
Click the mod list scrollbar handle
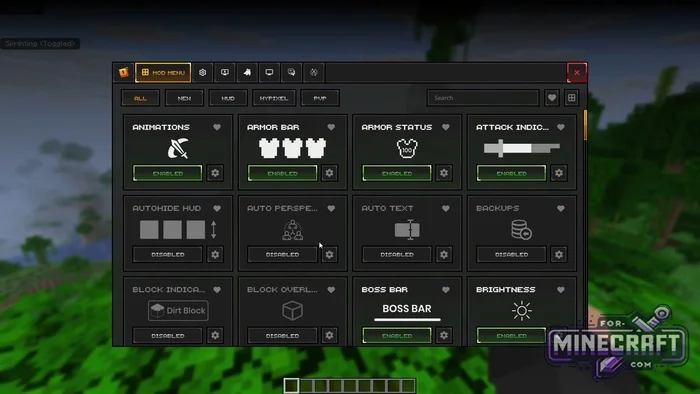[x=585, y=125]
